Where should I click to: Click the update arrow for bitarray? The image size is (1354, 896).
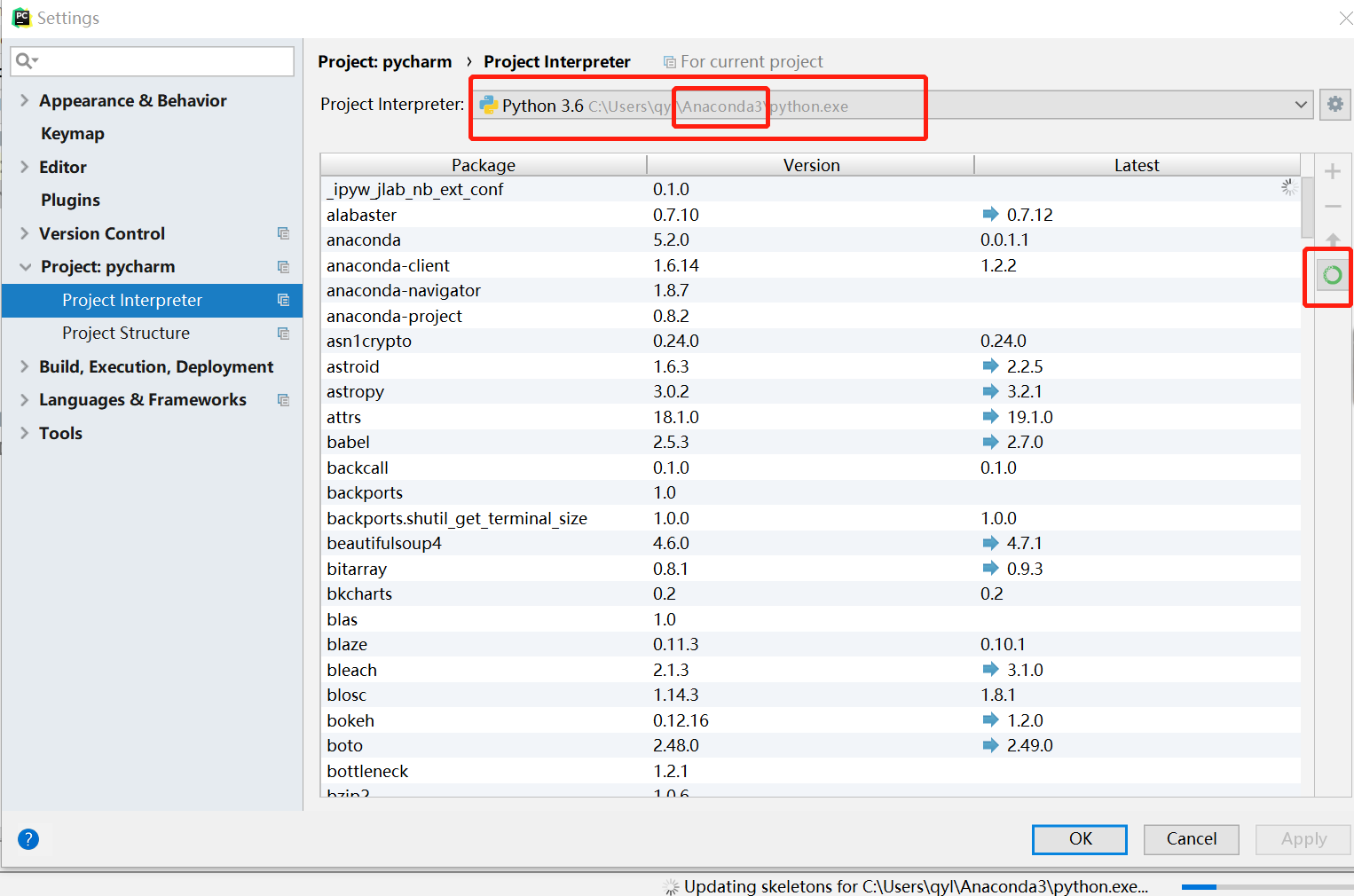pyautogui.click(x=990, y=568)
